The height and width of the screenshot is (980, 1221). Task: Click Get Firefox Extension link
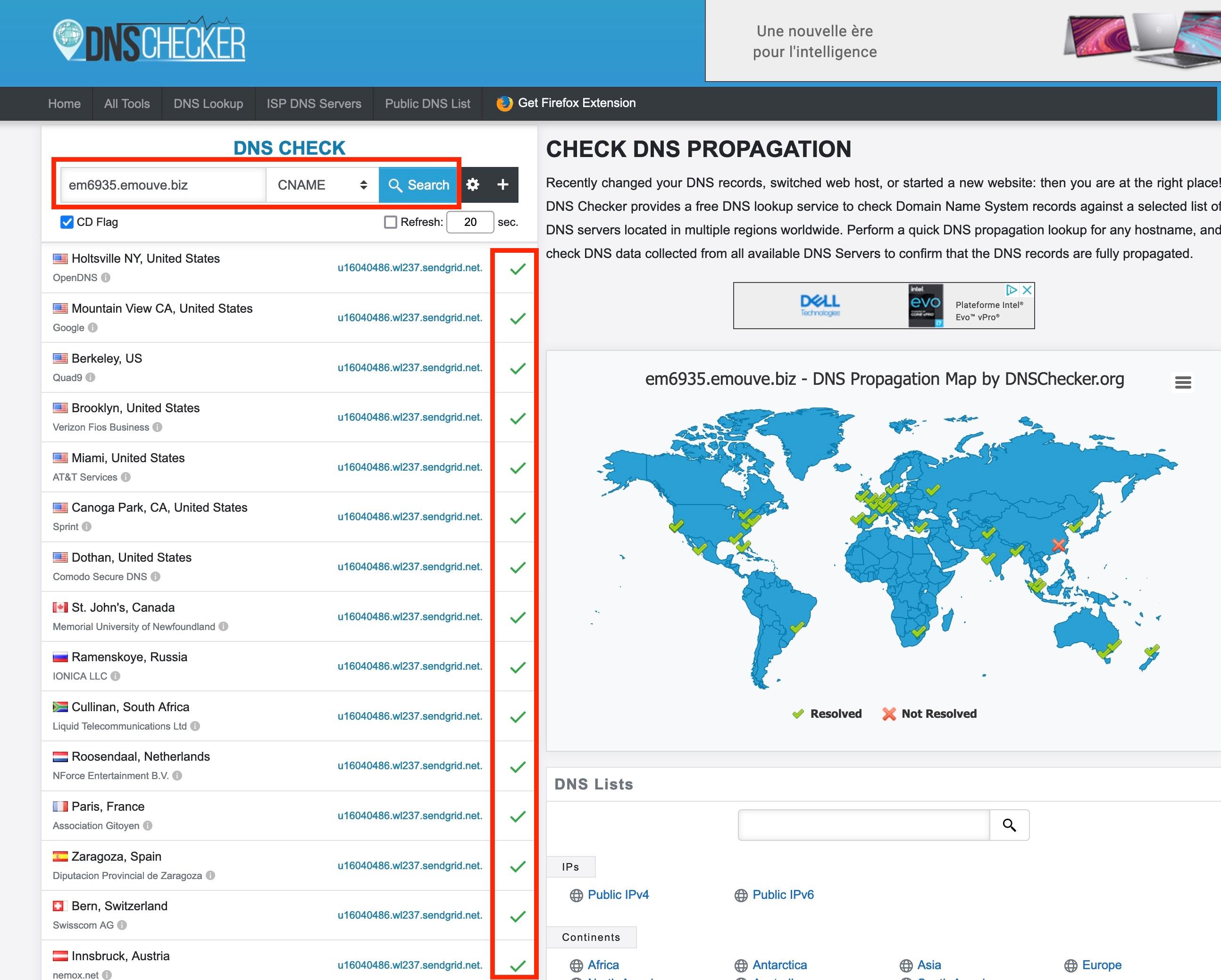point(566,103)
